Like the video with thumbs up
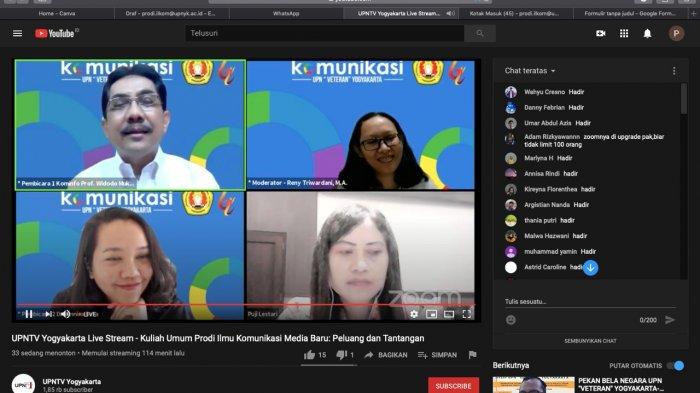The width and height of the screenshot is (700, 393). [x=315, y=355]
